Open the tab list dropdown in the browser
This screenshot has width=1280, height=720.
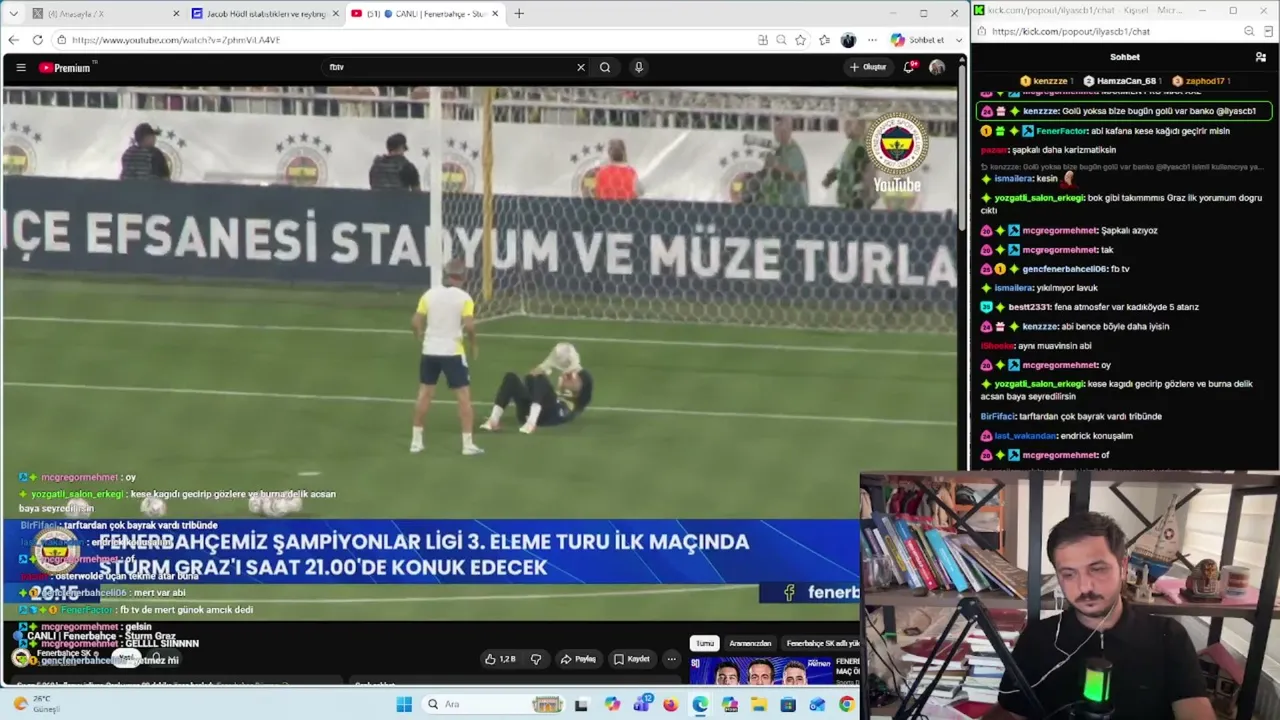(x=13, y=14)
